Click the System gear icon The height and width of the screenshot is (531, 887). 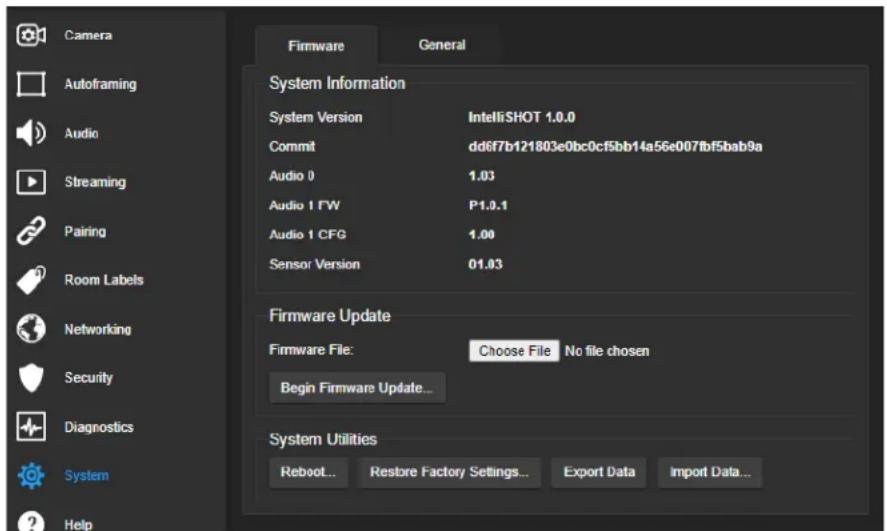pos(31,476)
